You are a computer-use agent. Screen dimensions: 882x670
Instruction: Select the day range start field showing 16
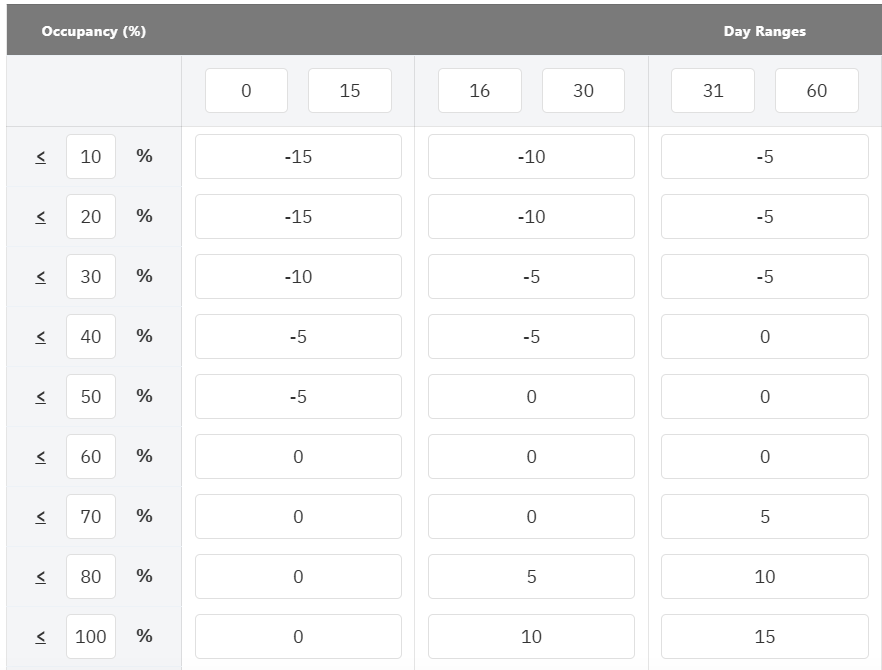[x=480, y=91]
